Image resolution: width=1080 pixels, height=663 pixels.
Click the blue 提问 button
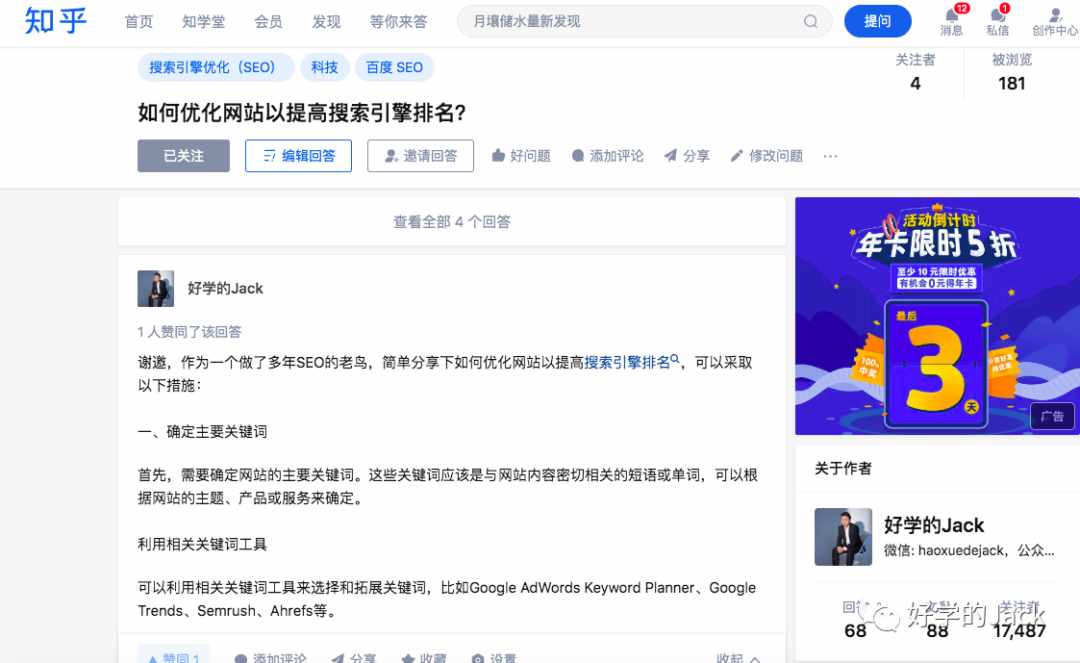coord(878,21)
